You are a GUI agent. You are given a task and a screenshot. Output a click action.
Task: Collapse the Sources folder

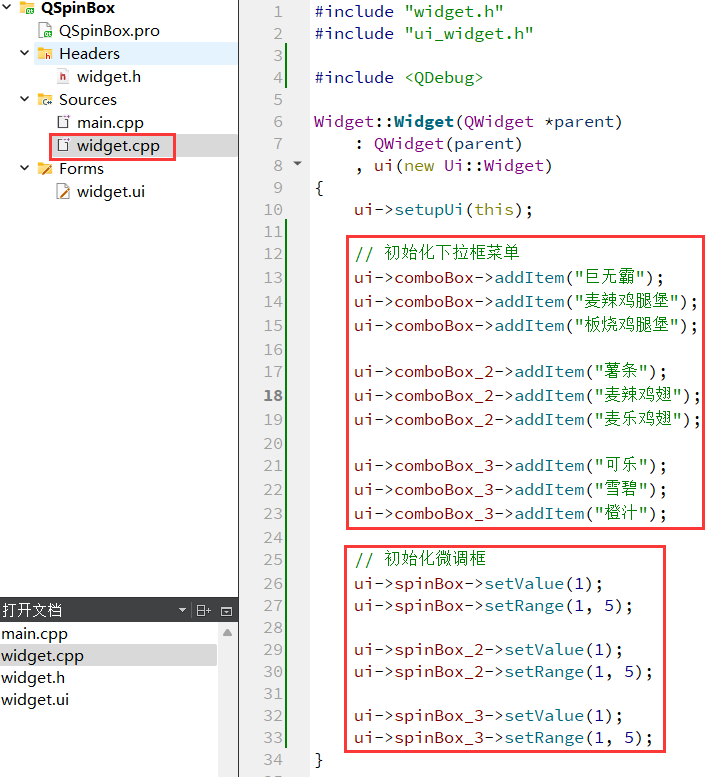[24, 99]
